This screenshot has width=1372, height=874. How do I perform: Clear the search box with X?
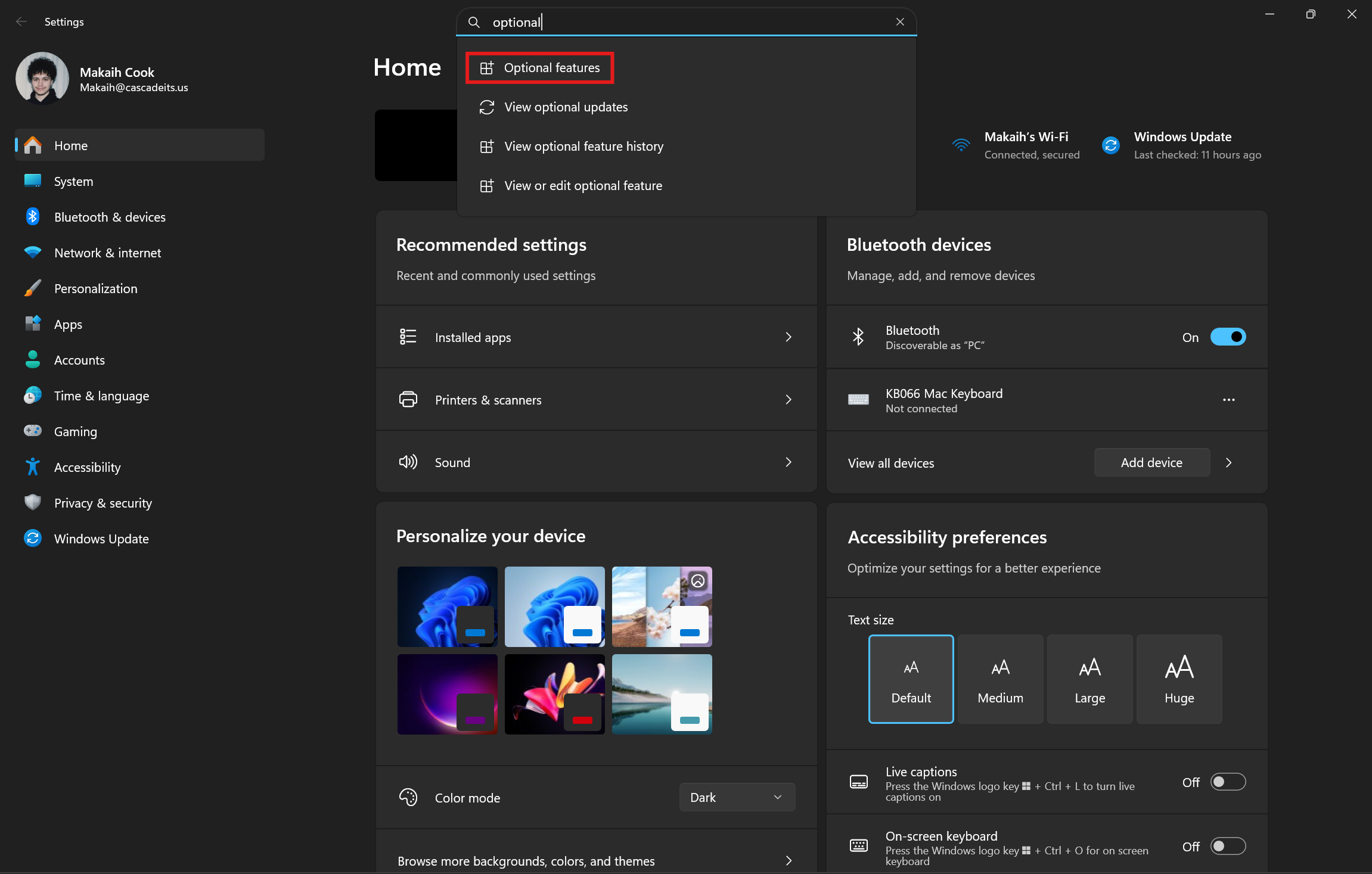[900, 22]
